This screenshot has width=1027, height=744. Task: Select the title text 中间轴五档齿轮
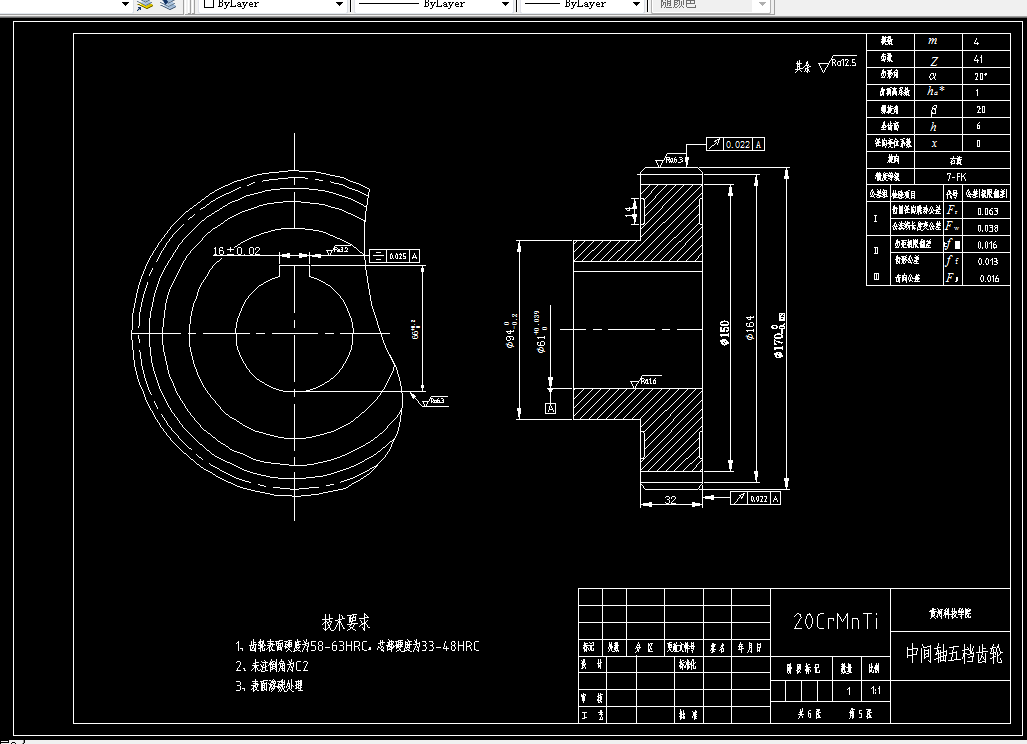(x=954, y=654)
